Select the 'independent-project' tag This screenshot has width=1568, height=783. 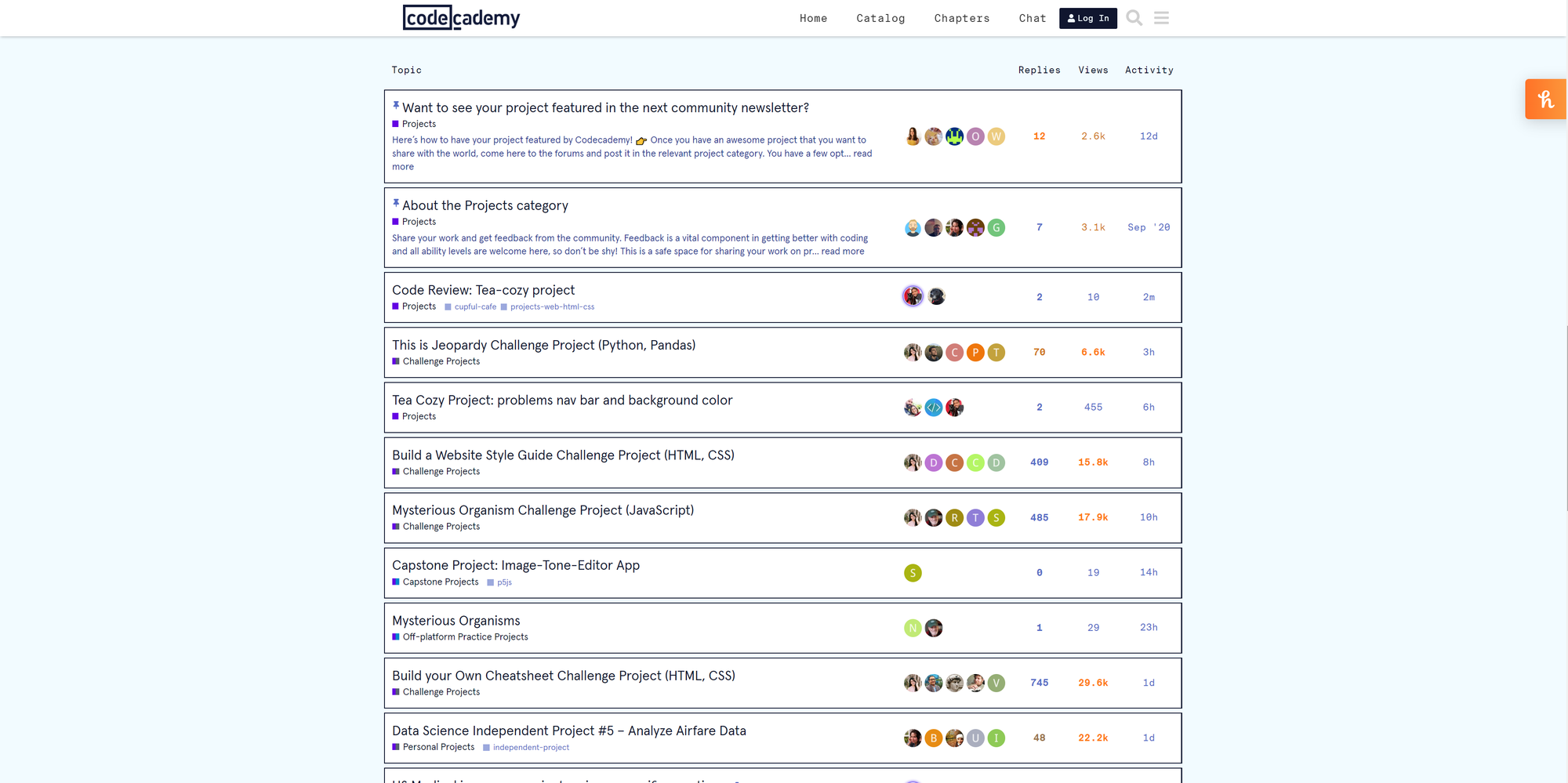pyautogui.click(x=526, y=748)
